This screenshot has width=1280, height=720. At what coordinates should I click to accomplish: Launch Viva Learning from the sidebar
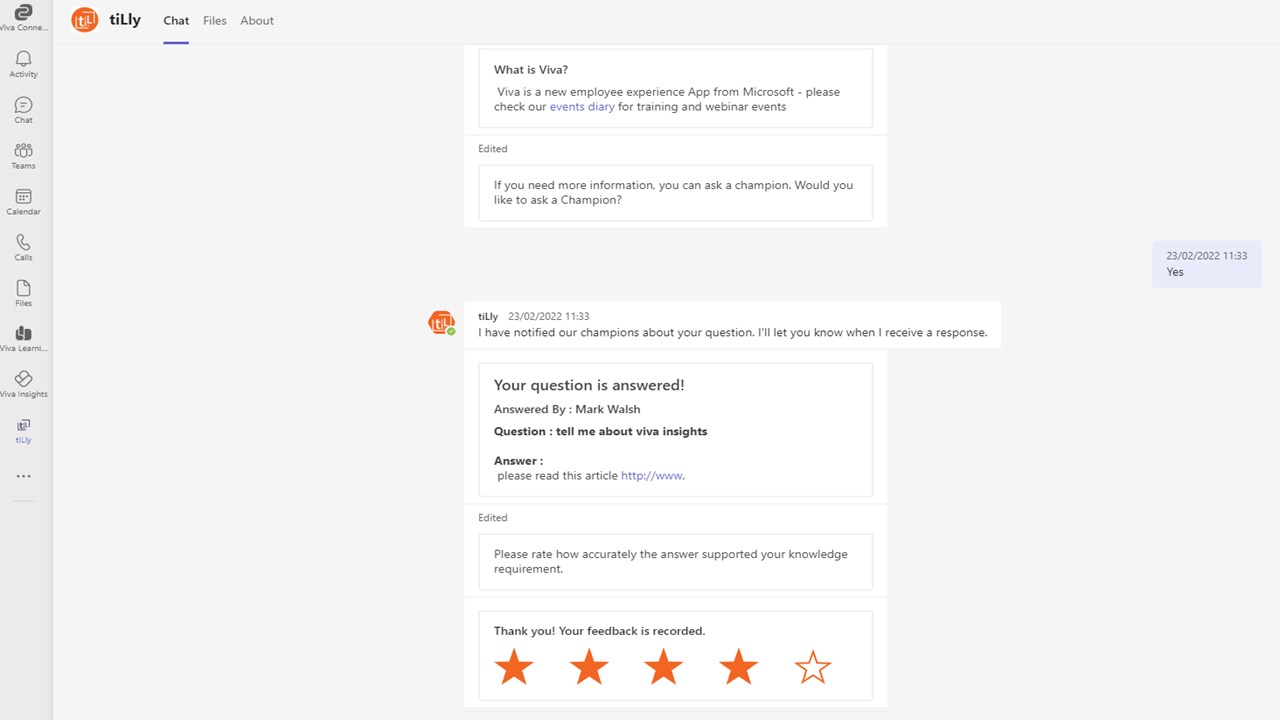23,339
